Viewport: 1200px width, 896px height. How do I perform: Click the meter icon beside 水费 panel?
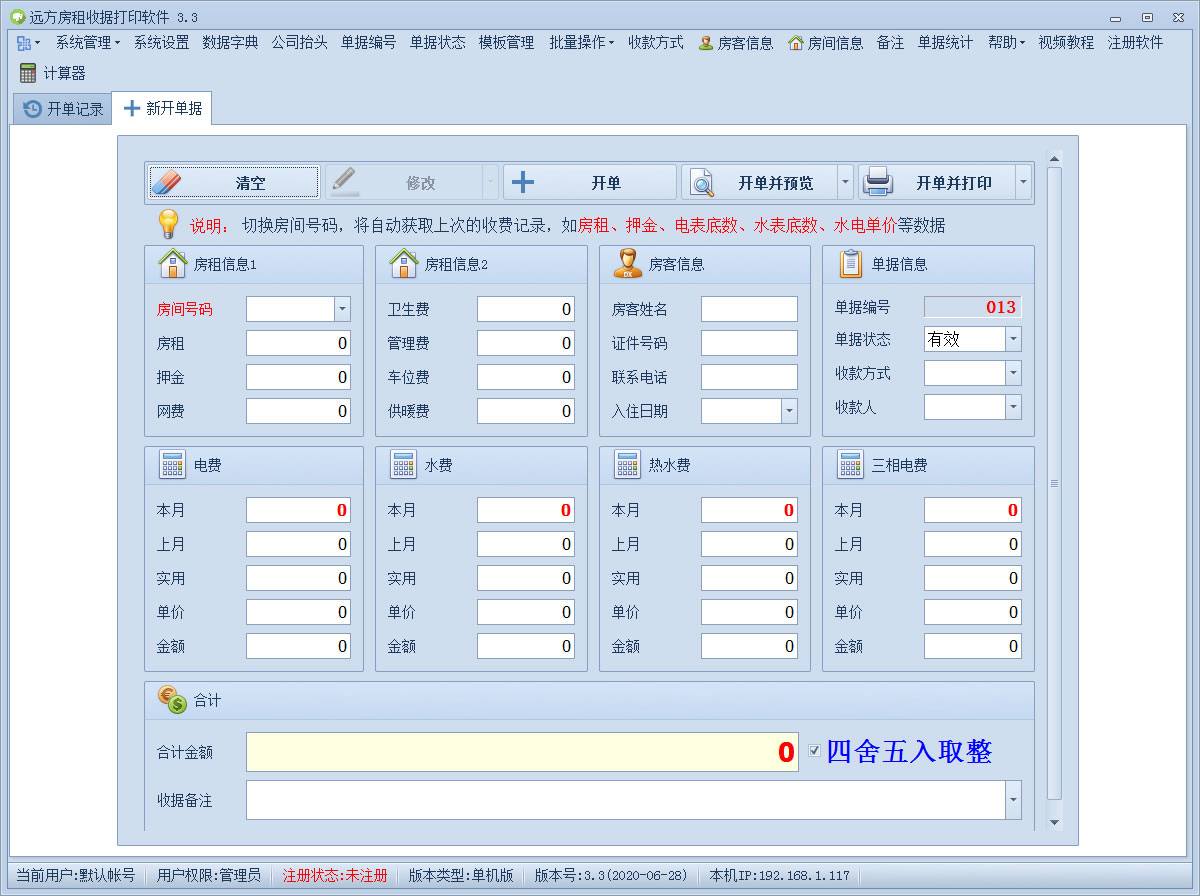[404, 464]
